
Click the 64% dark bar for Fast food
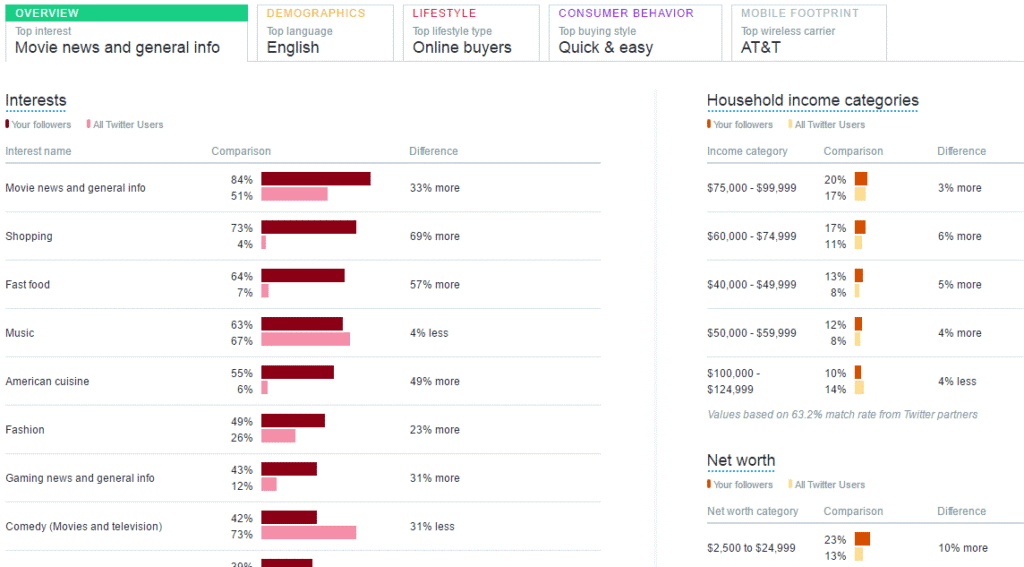point(302,275)
